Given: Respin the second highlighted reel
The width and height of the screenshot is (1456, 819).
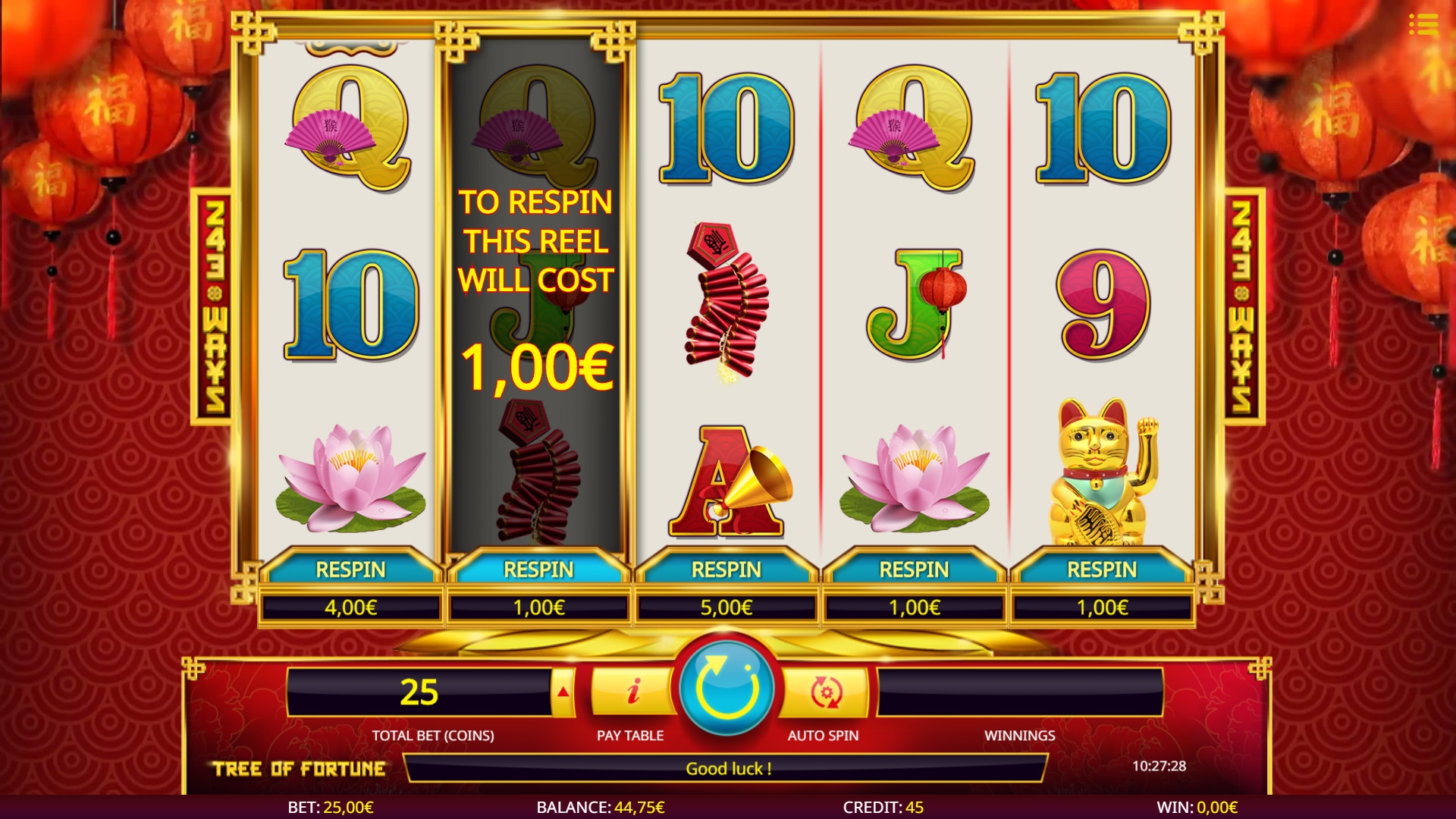Looking at the screenshot, I should (x=538, y=570).
